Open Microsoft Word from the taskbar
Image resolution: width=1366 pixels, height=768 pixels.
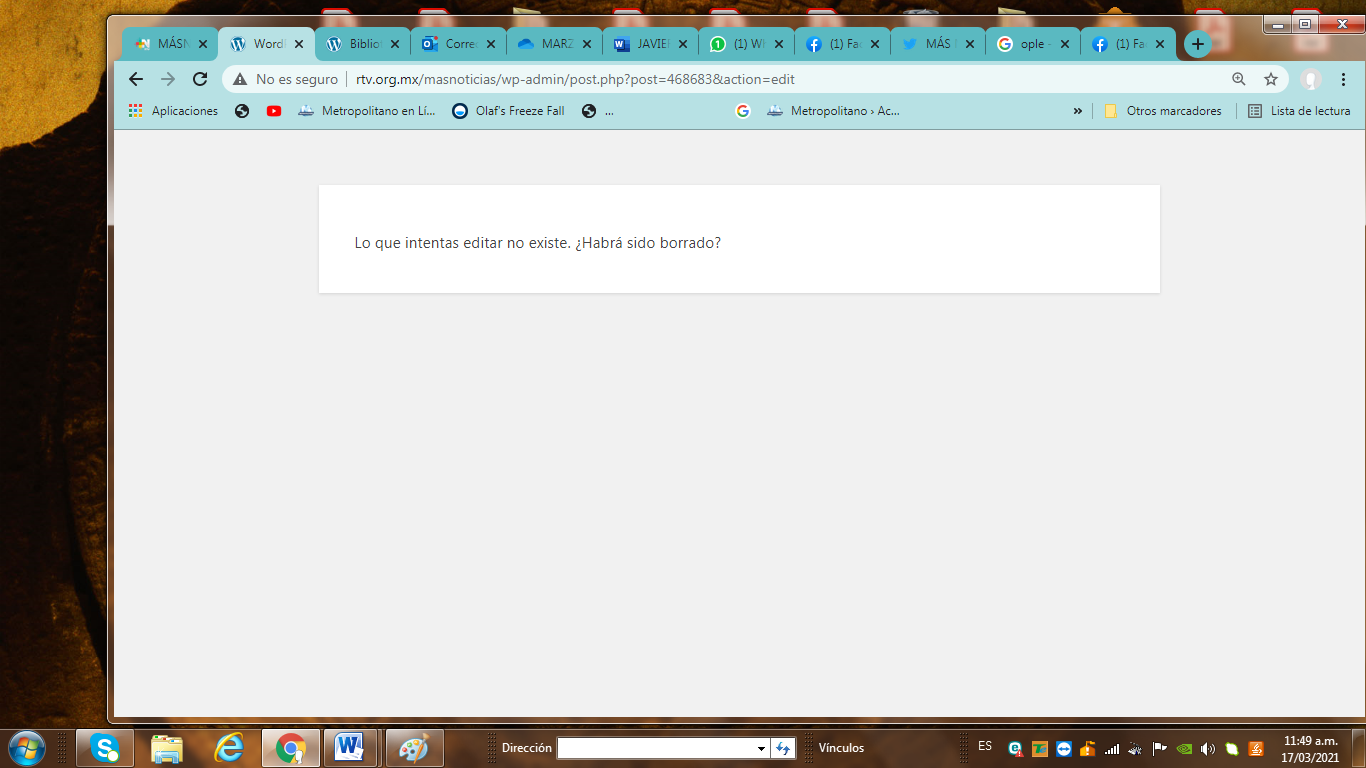click(x=352, y=747)
